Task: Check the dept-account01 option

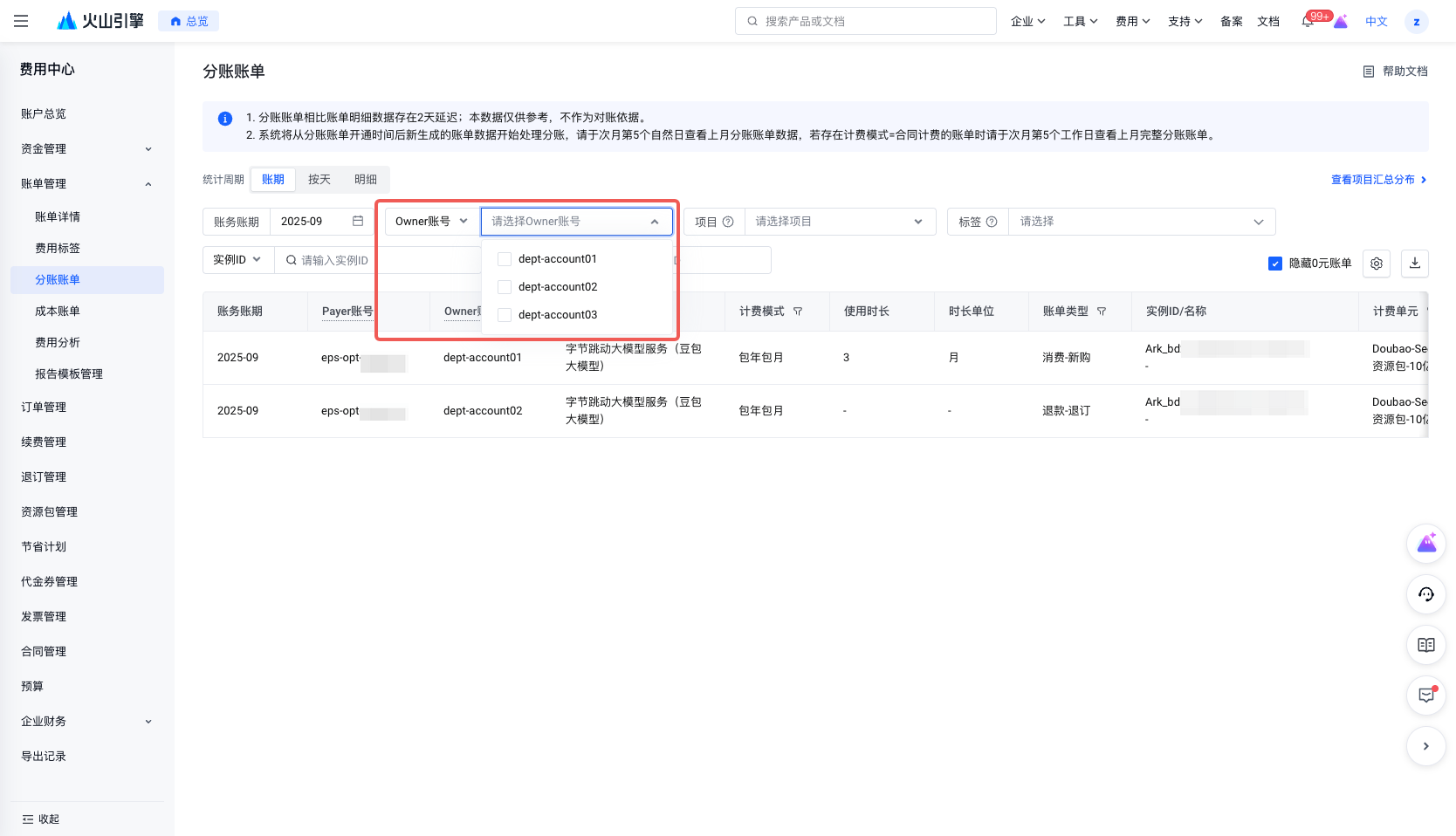Action: pos(505,259)
